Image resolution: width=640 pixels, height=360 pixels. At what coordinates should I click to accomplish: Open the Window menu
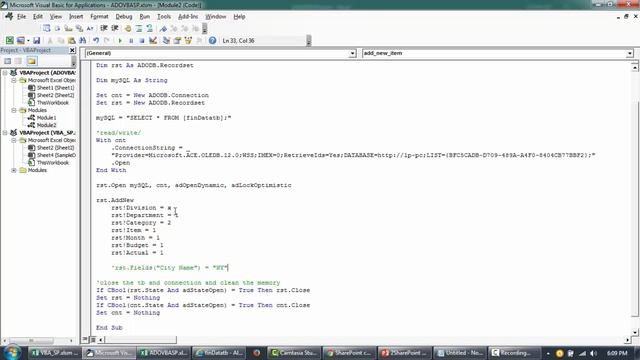pos(216,17)
